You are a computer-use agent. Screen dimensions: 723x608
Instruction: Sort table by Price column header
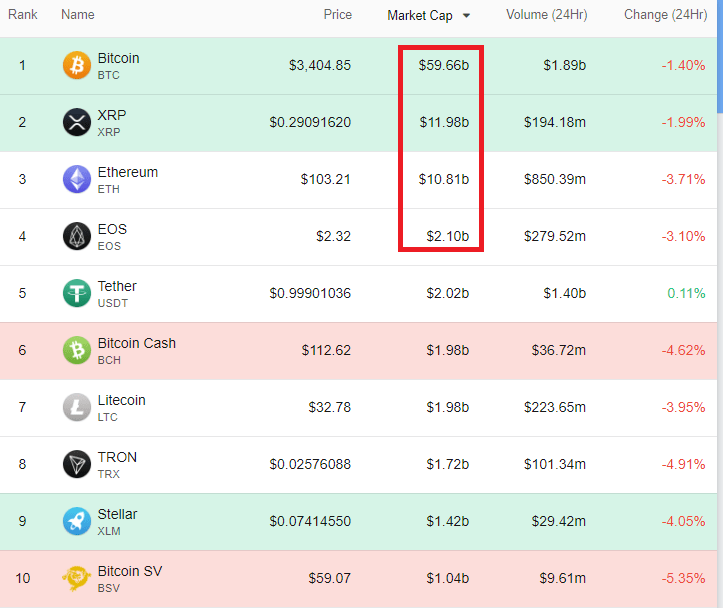tap(337, 15)
